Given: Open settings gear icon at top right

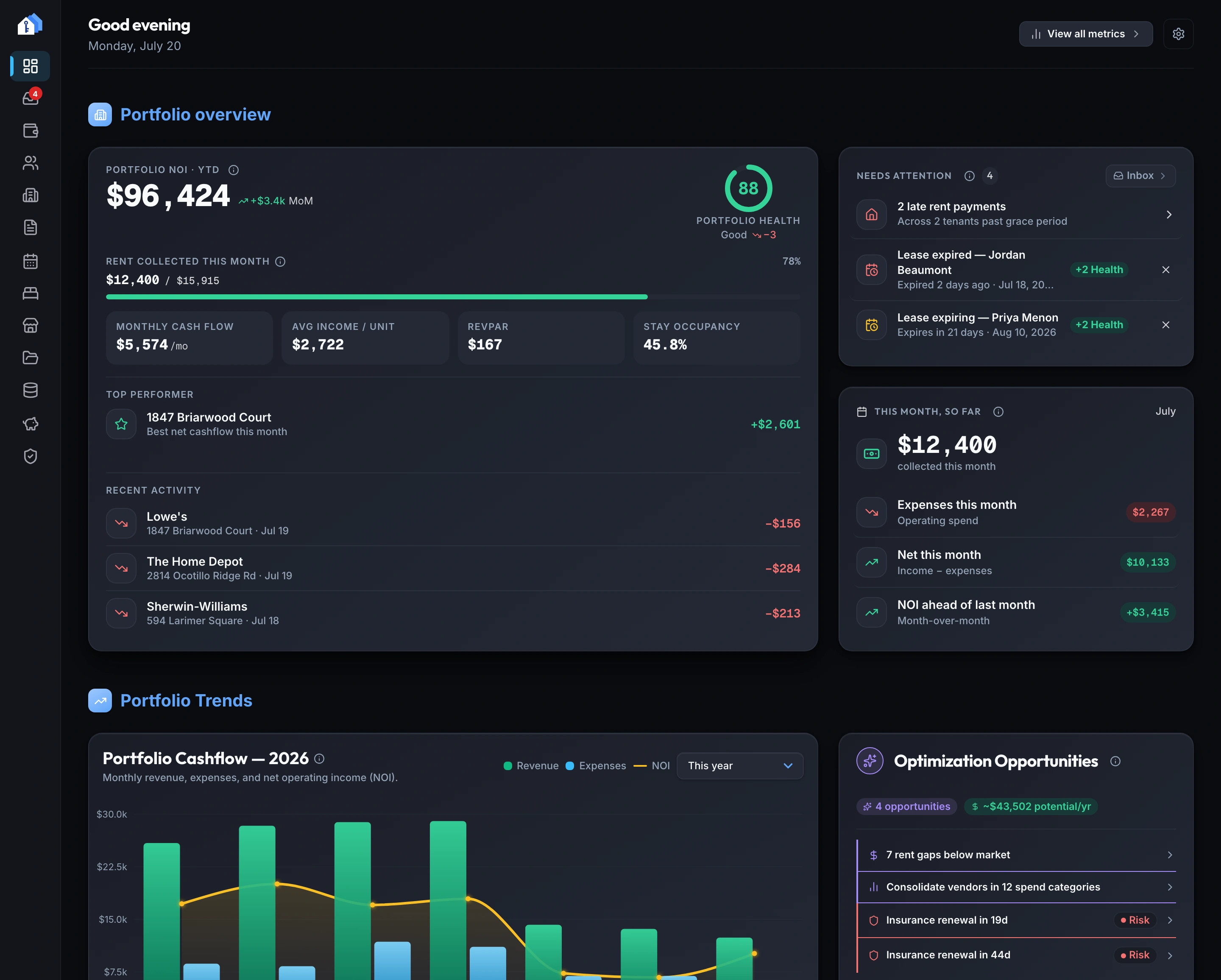Looking at the screenshot, I should pos(1179,34).
